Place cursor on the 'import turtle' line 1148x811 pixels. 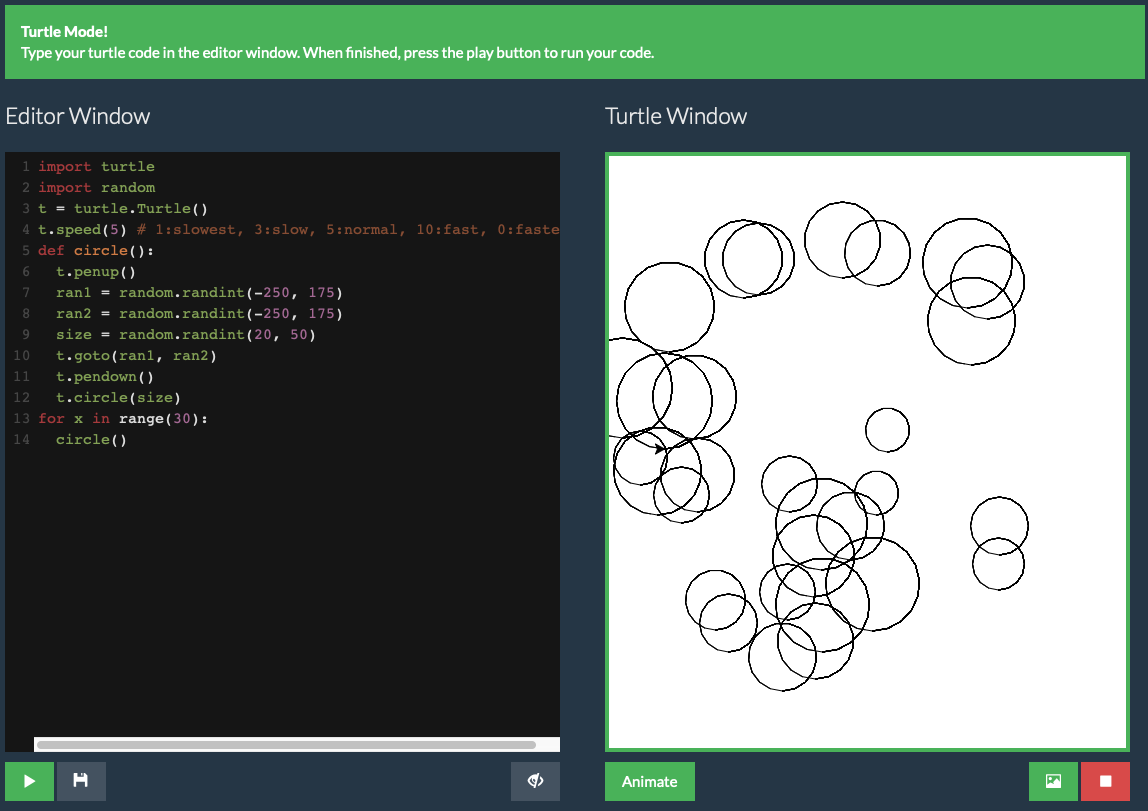96,167
